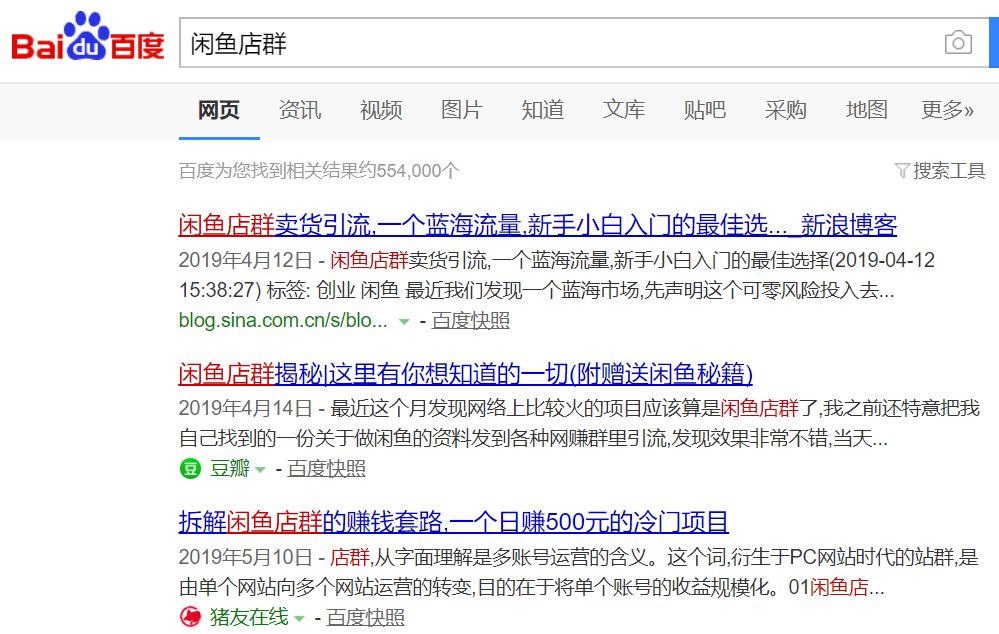The width and height of the screenshot is (999, 634).
Task: Click result count text 约554,000个
Action: [x=410, y=171]
